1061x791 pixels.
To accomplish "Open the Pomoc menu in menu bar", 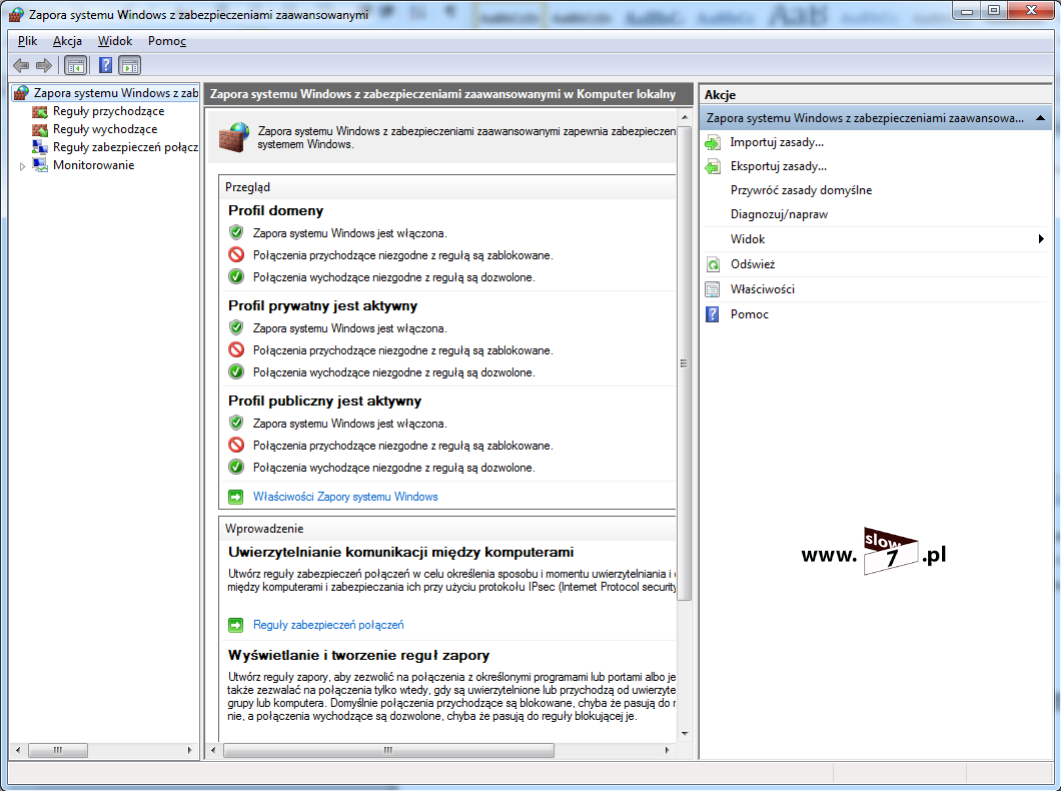I will coord(167,41).
